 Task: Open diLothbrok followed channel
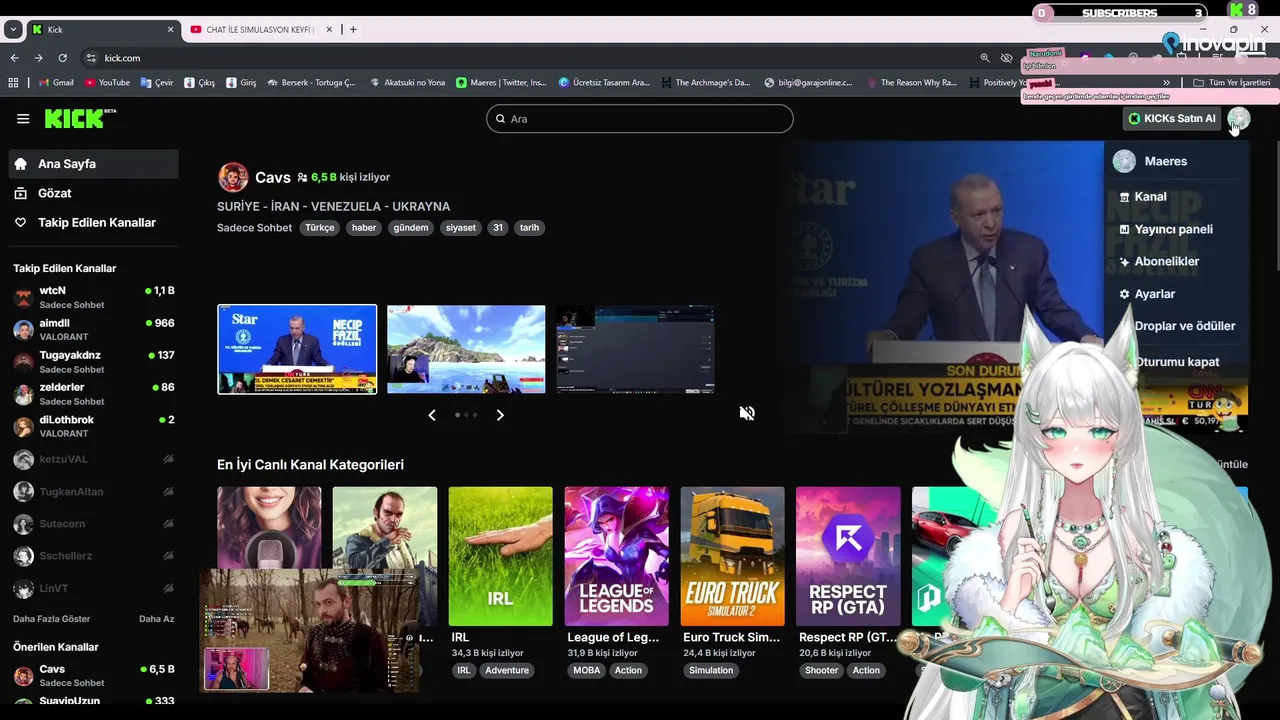point(94,426)
